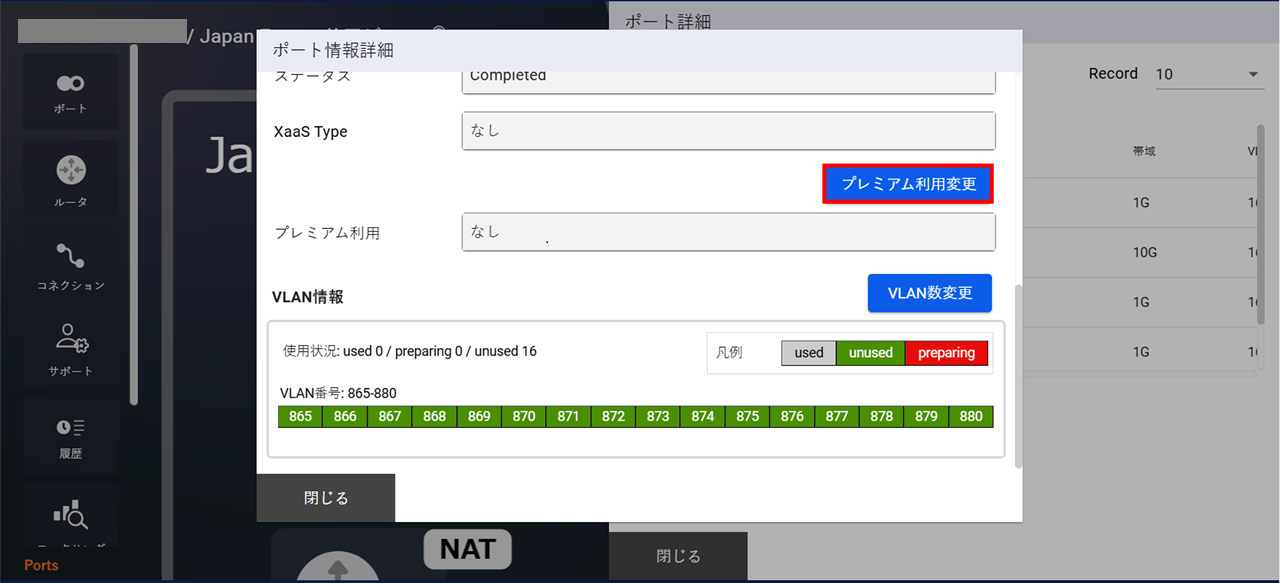This screenshot has width=1280, height=583.
Task: Click the used legend swatch
Action: tap(809, 353)
